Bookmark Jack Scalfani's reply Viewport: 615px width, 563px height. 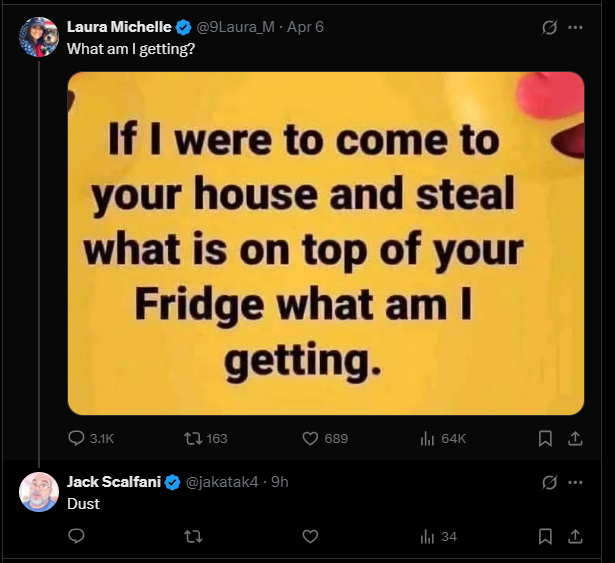[x=545, y=537]
